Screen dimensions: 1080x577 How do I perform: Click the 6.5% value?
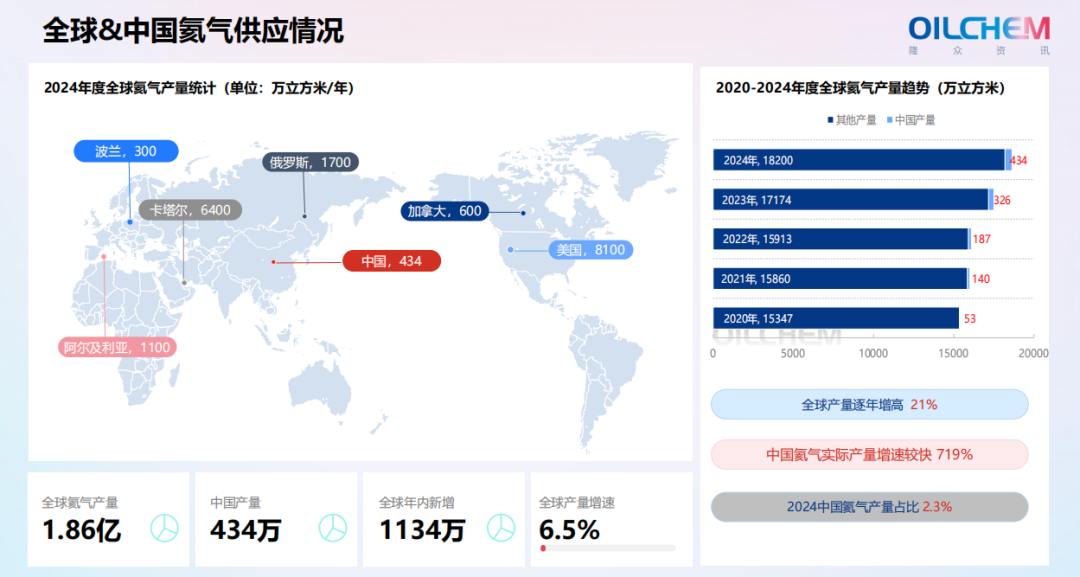tap(570, 530)
